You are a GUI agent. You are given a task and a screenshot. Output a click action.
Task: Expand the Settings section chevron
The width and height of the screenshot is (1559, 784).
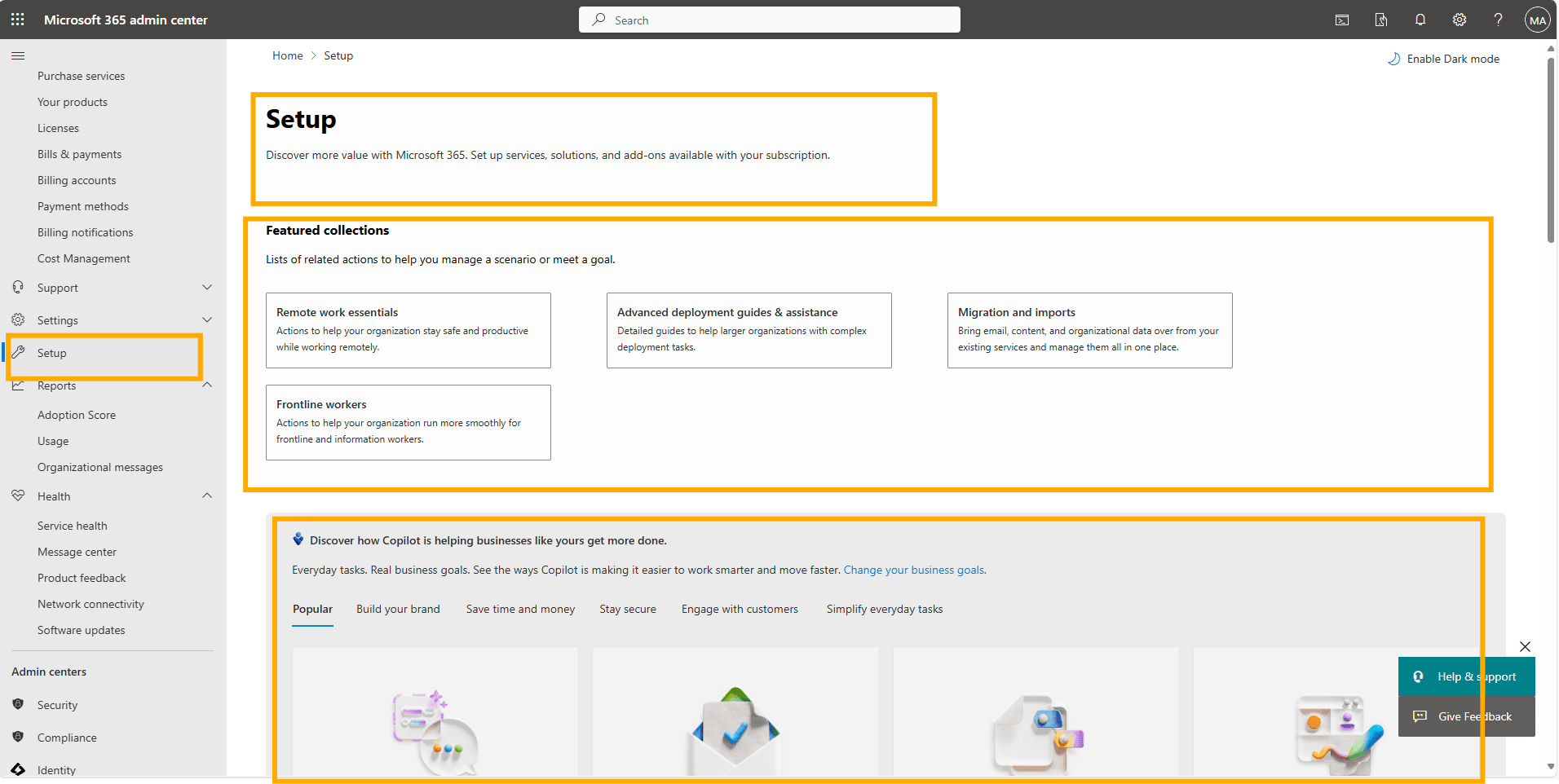pos(208,319)
